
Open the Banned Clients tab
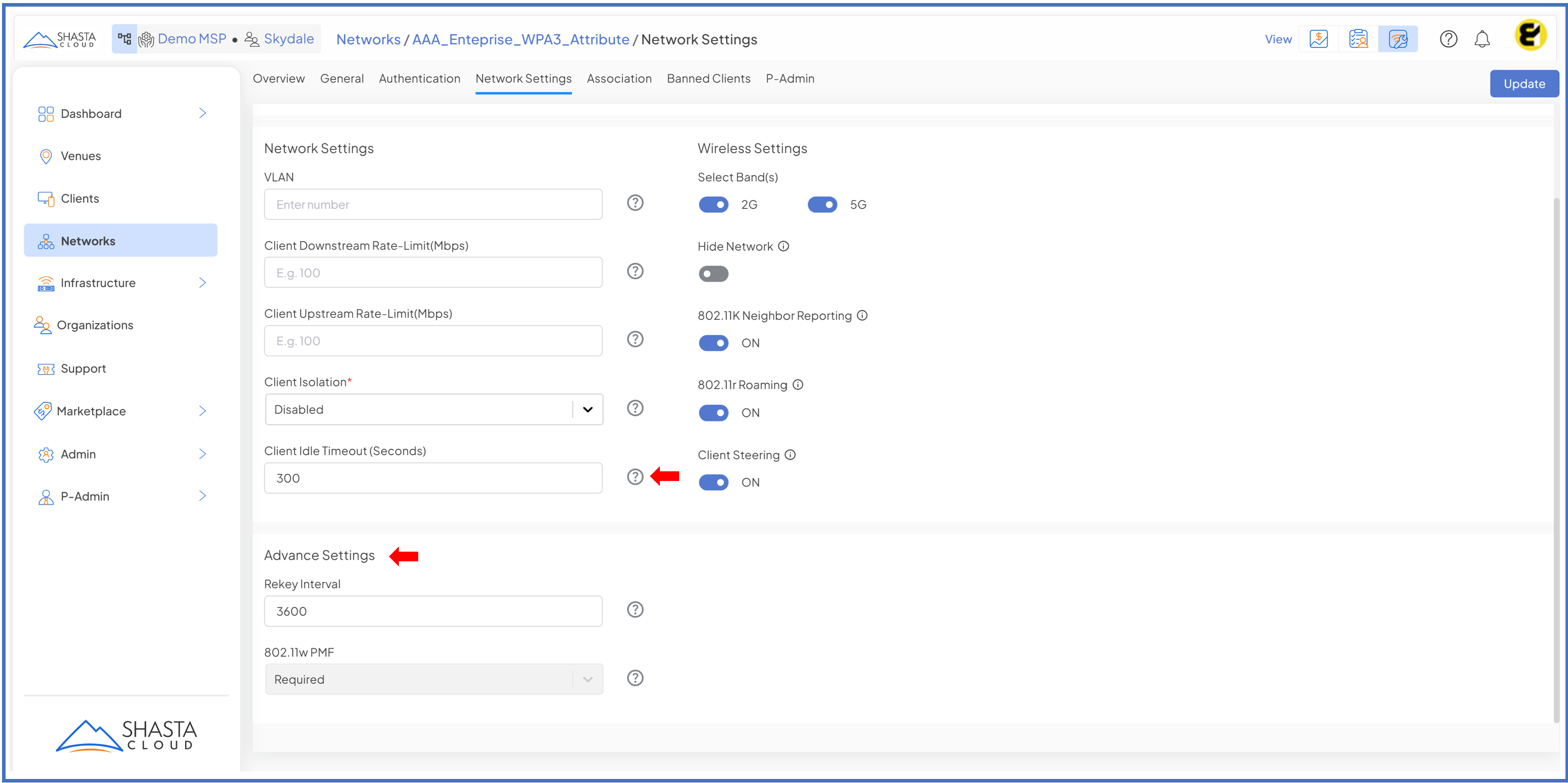click(709, 78)
